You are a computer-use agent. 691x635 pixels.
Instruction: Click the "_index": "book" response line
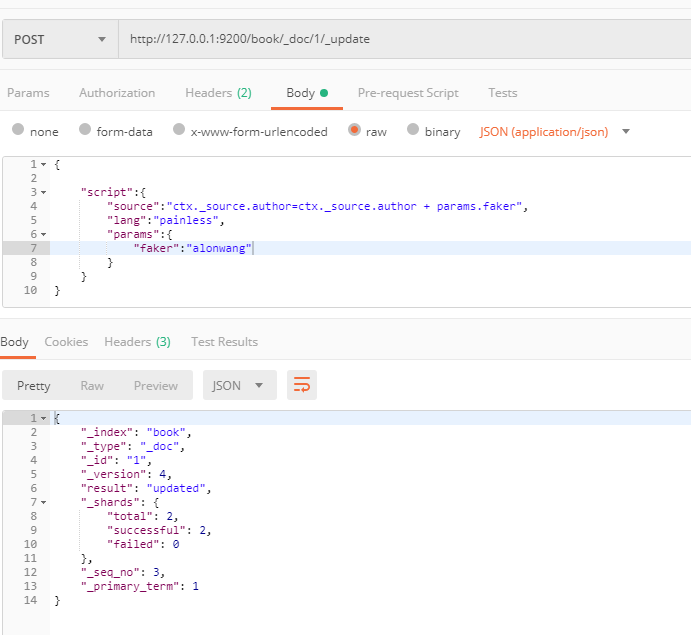coord(136,432)
